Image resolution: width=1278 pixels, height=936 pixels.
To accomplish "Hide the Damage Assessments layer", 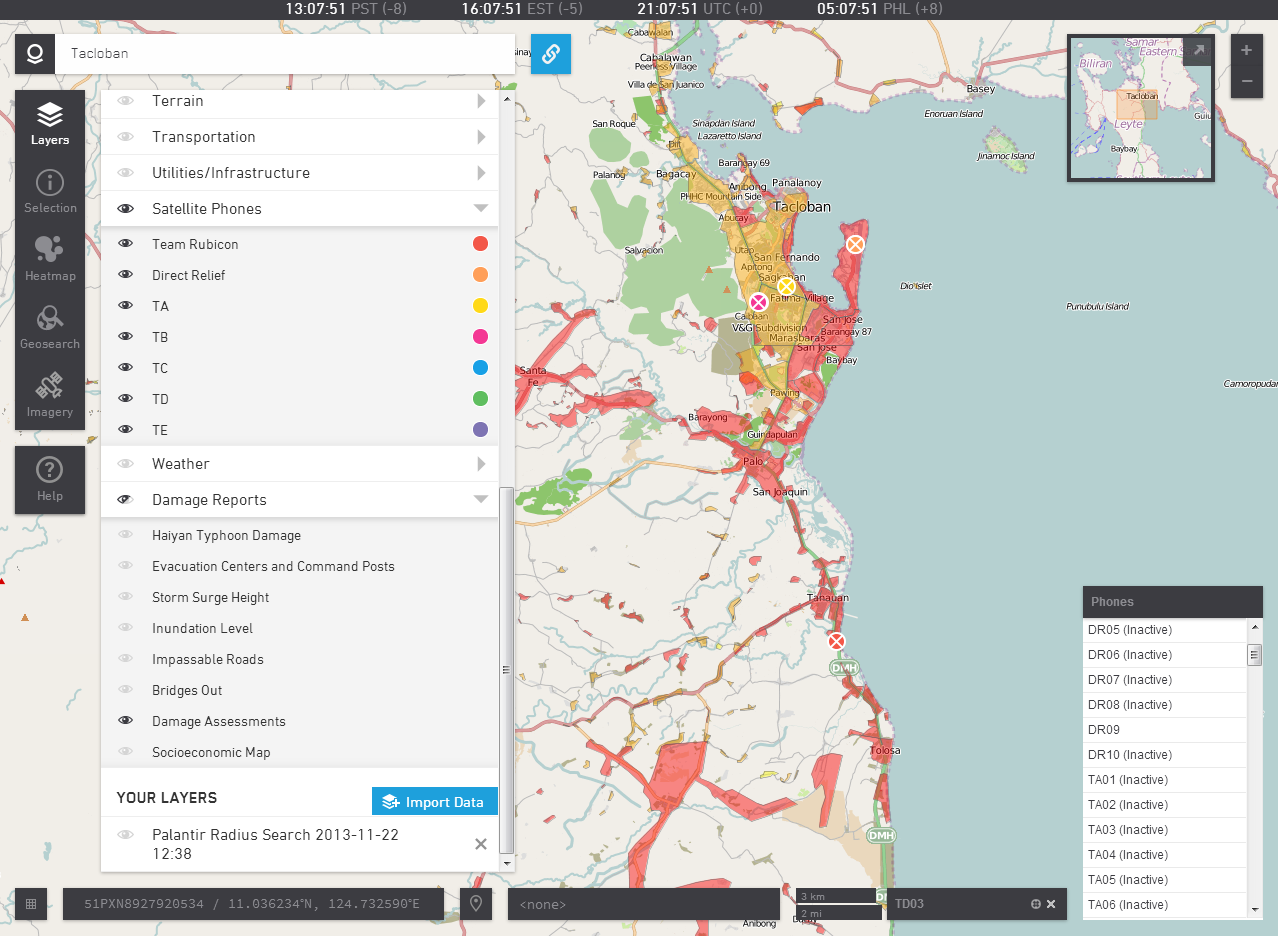I will click(126, 721).
